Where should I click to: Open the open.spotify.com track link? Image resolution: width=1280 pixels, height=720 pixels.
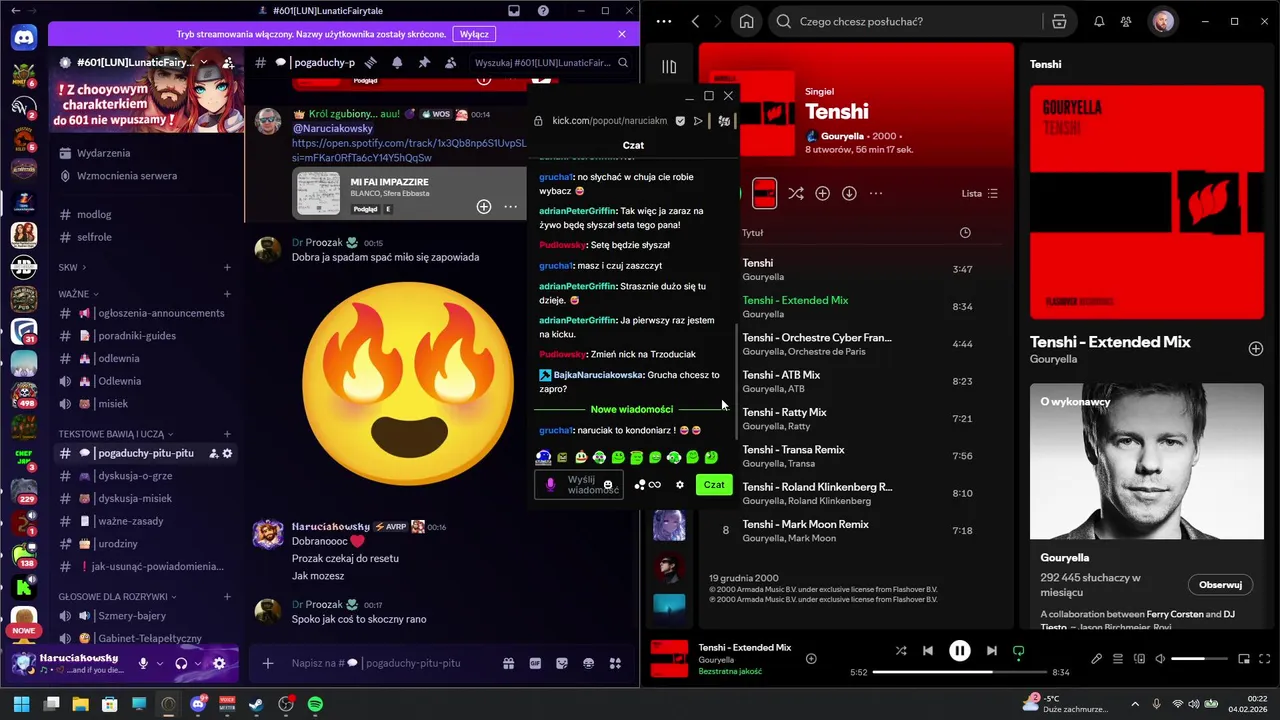pos(408,150)
